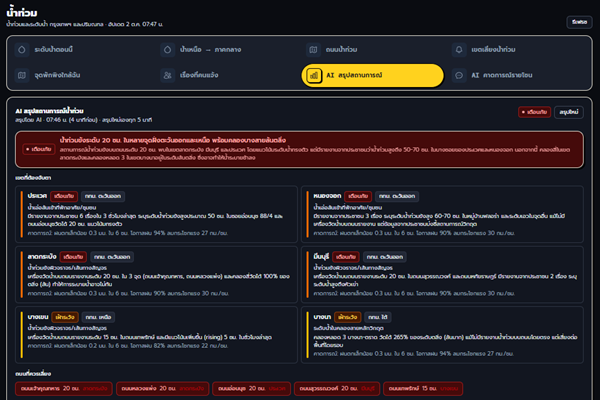Click the red alert banner headline about 20 ซม. flooding

pos(173,140)
